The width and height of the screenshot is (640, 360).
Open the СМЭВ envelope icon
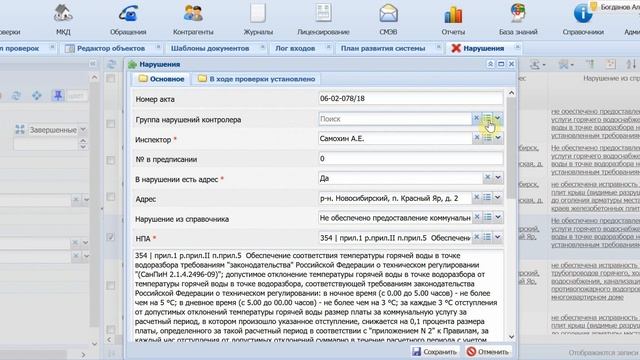pyautogui.click(x=388, y=13)
